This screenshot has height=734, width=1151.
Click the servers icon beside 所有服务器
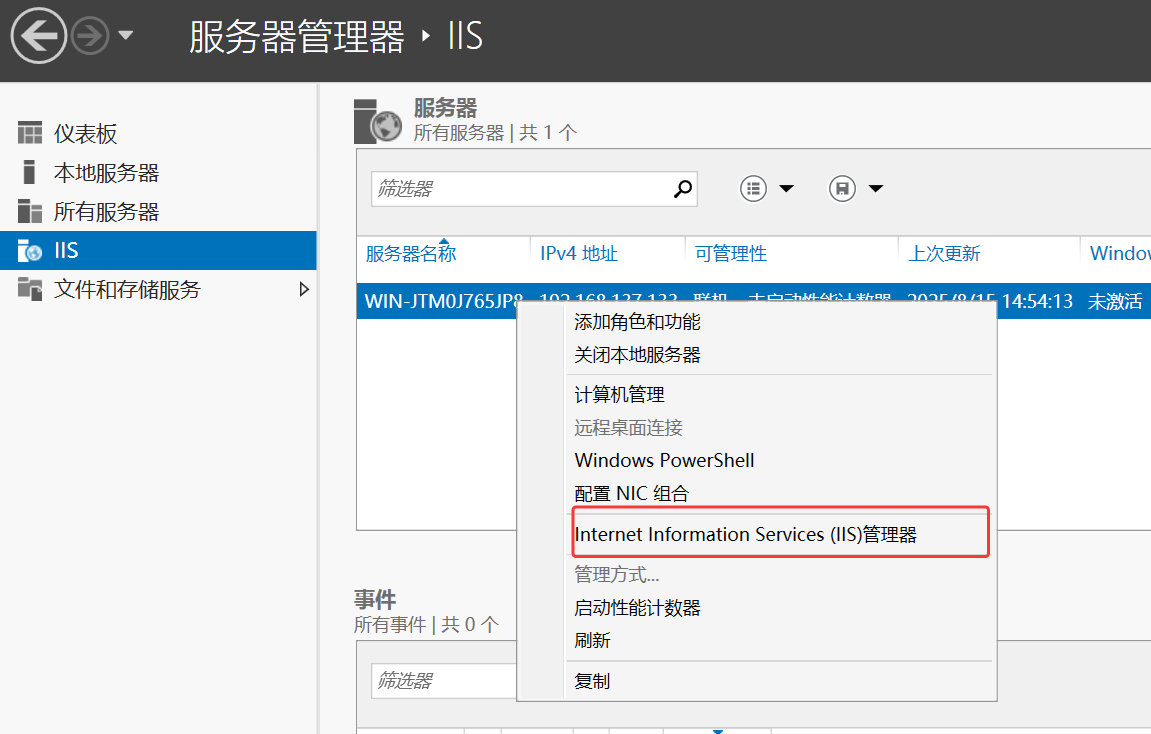coord(30,211)
